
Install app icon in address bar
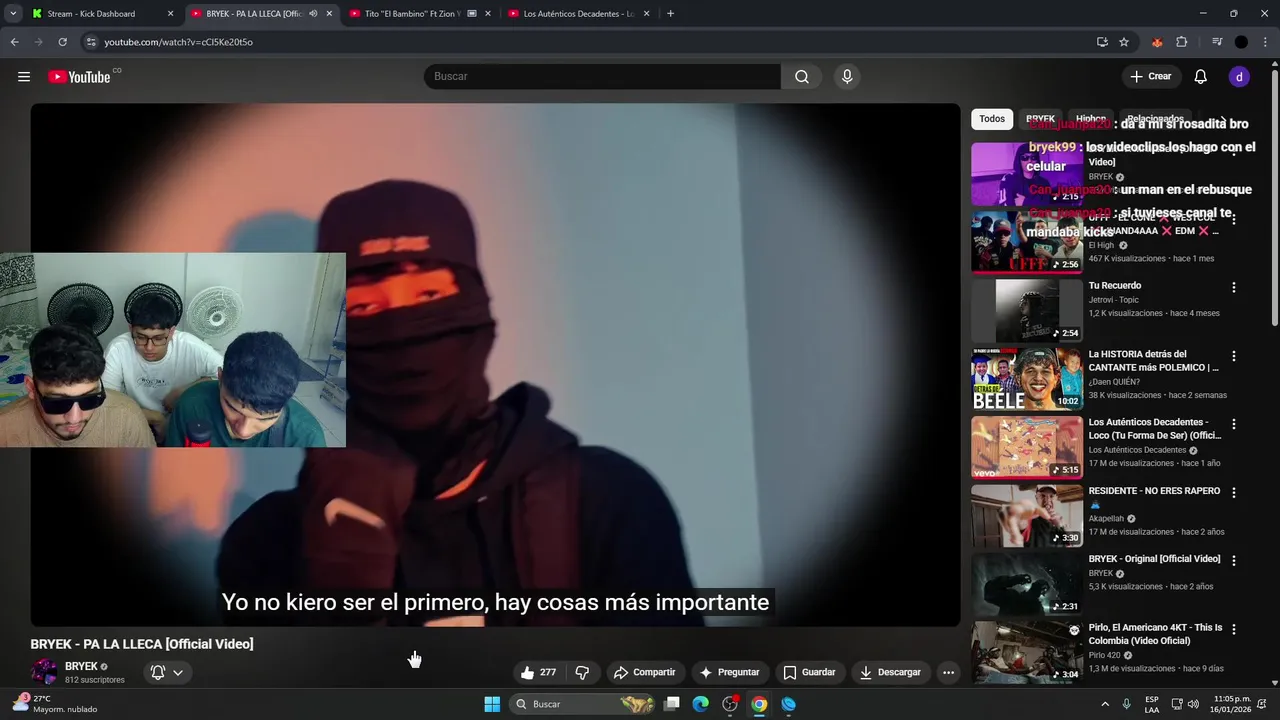(x=1102, y=42)
